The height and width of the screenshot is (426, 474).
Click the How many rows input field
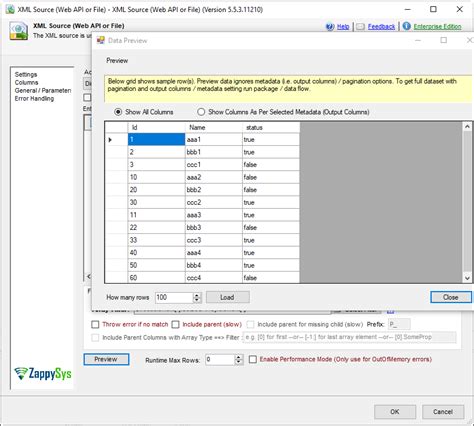coord(174,297)
